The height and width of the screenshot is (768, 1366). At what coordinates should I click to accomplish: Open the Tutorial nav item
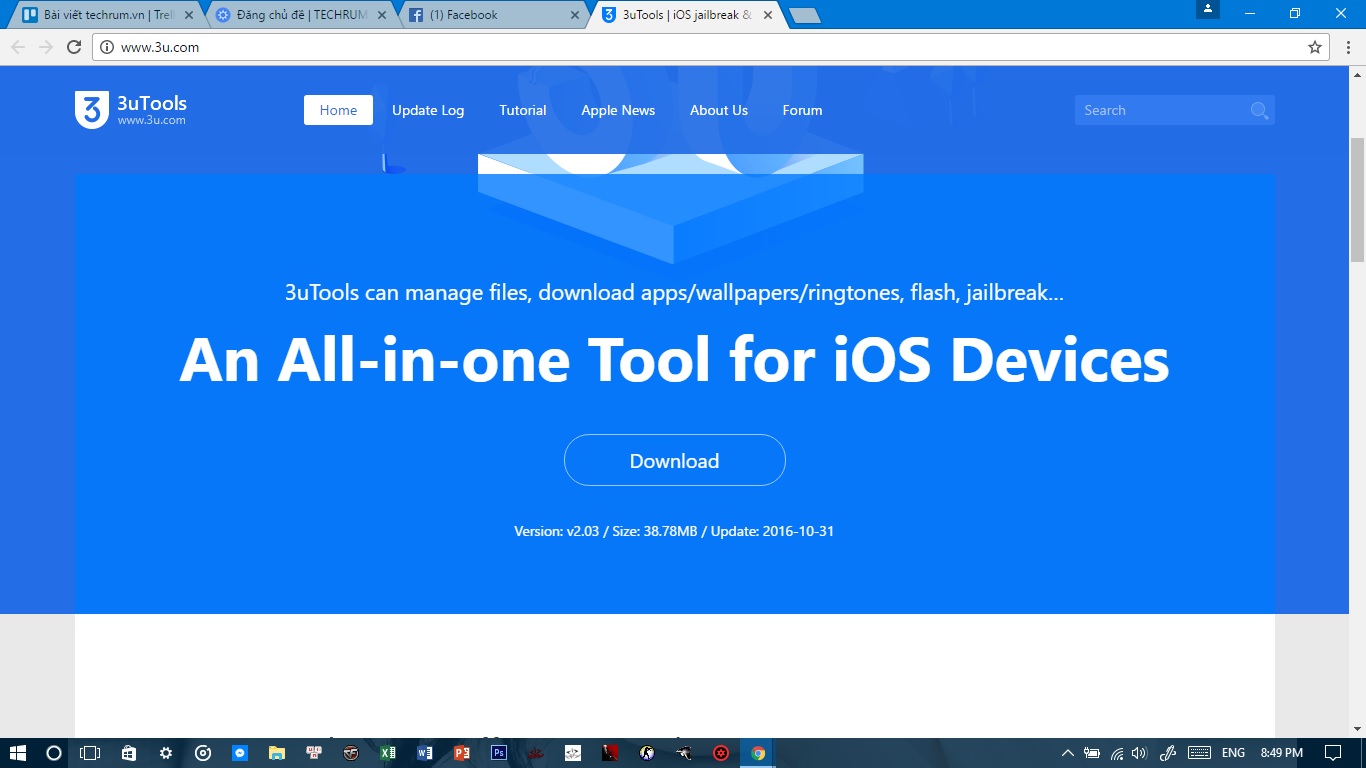523,110
